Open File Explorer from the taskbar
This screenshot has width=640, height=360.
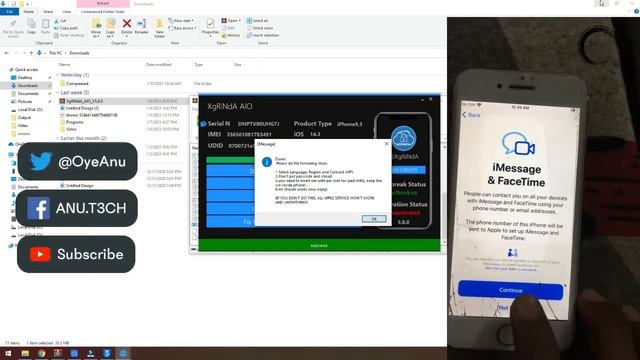[x=25, y=353]
